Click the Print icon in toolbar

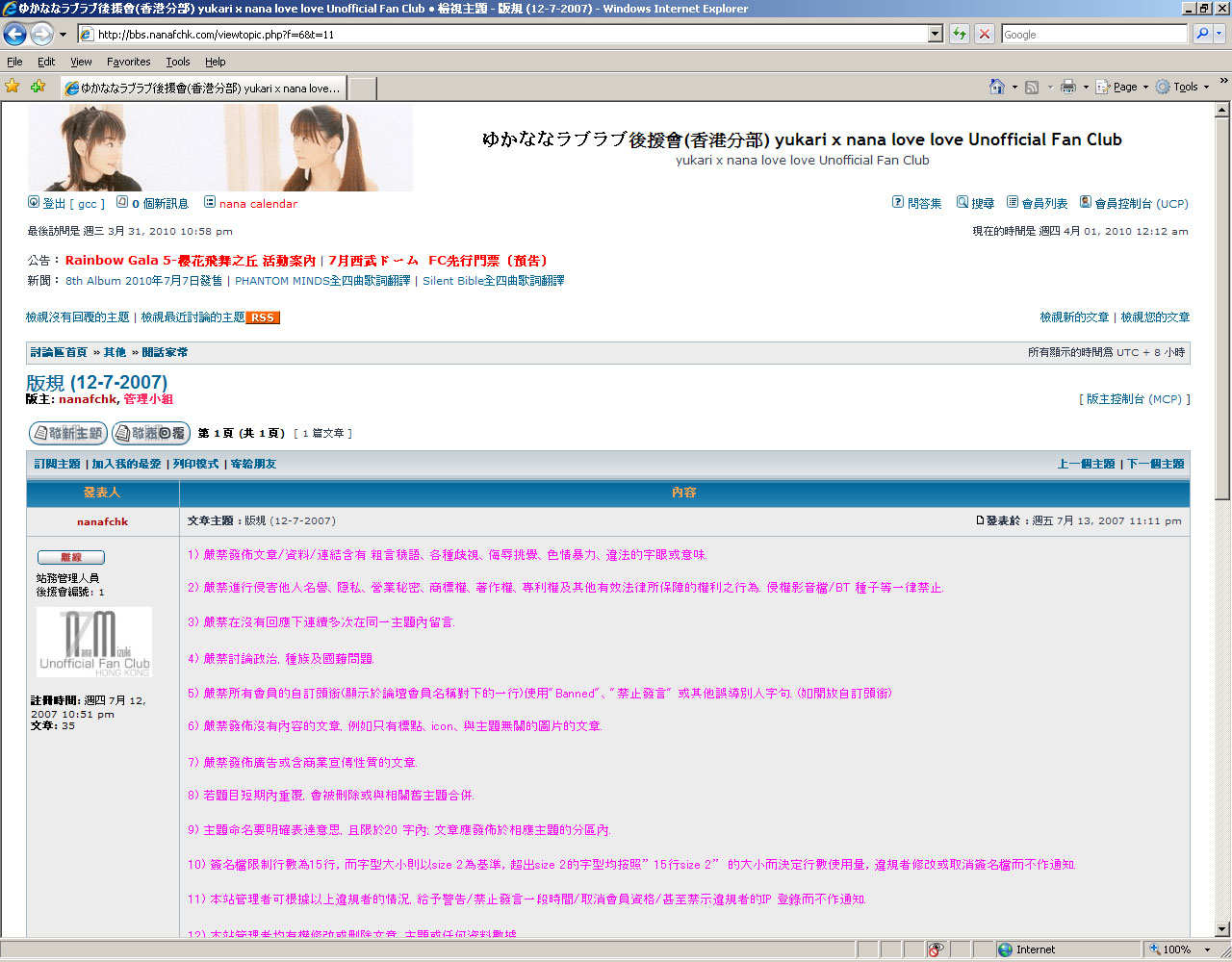(x=1067, y=87)
